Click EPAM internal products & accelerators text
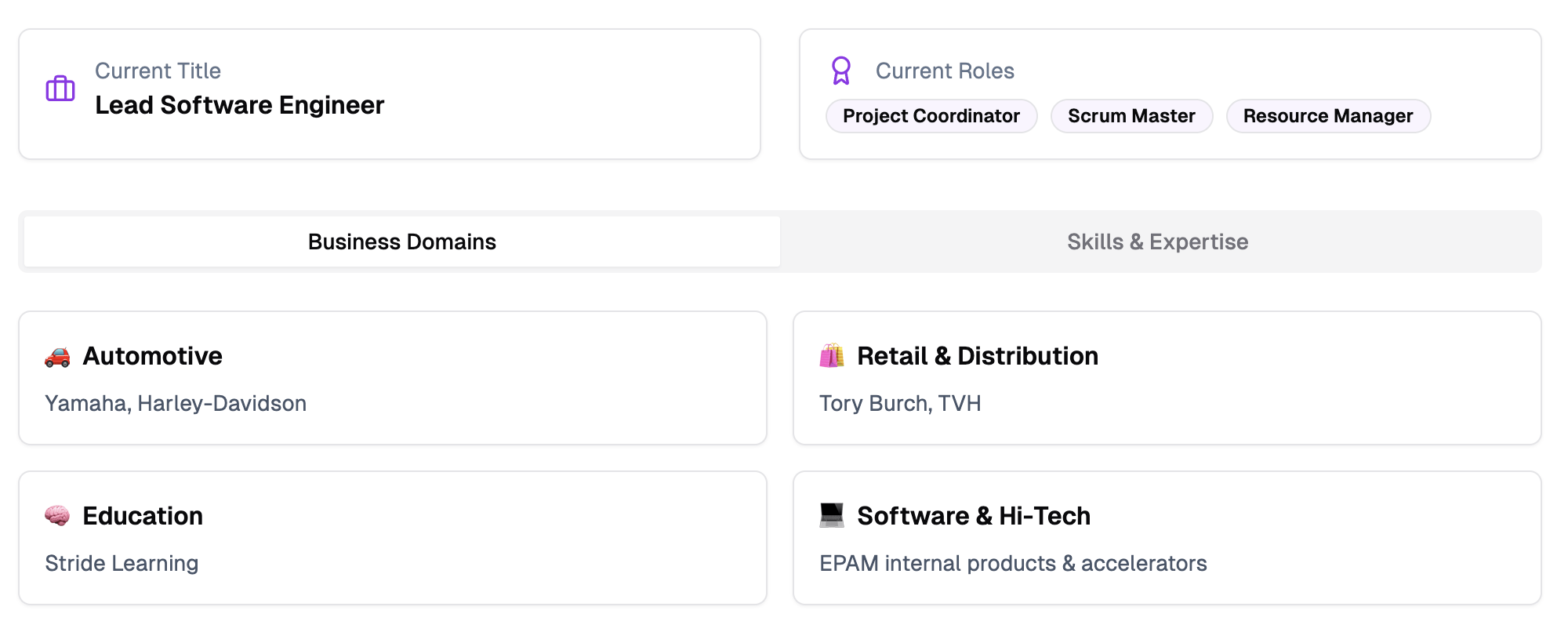The width and height of the screenshot is (1568, 621). click(1013, 563)
